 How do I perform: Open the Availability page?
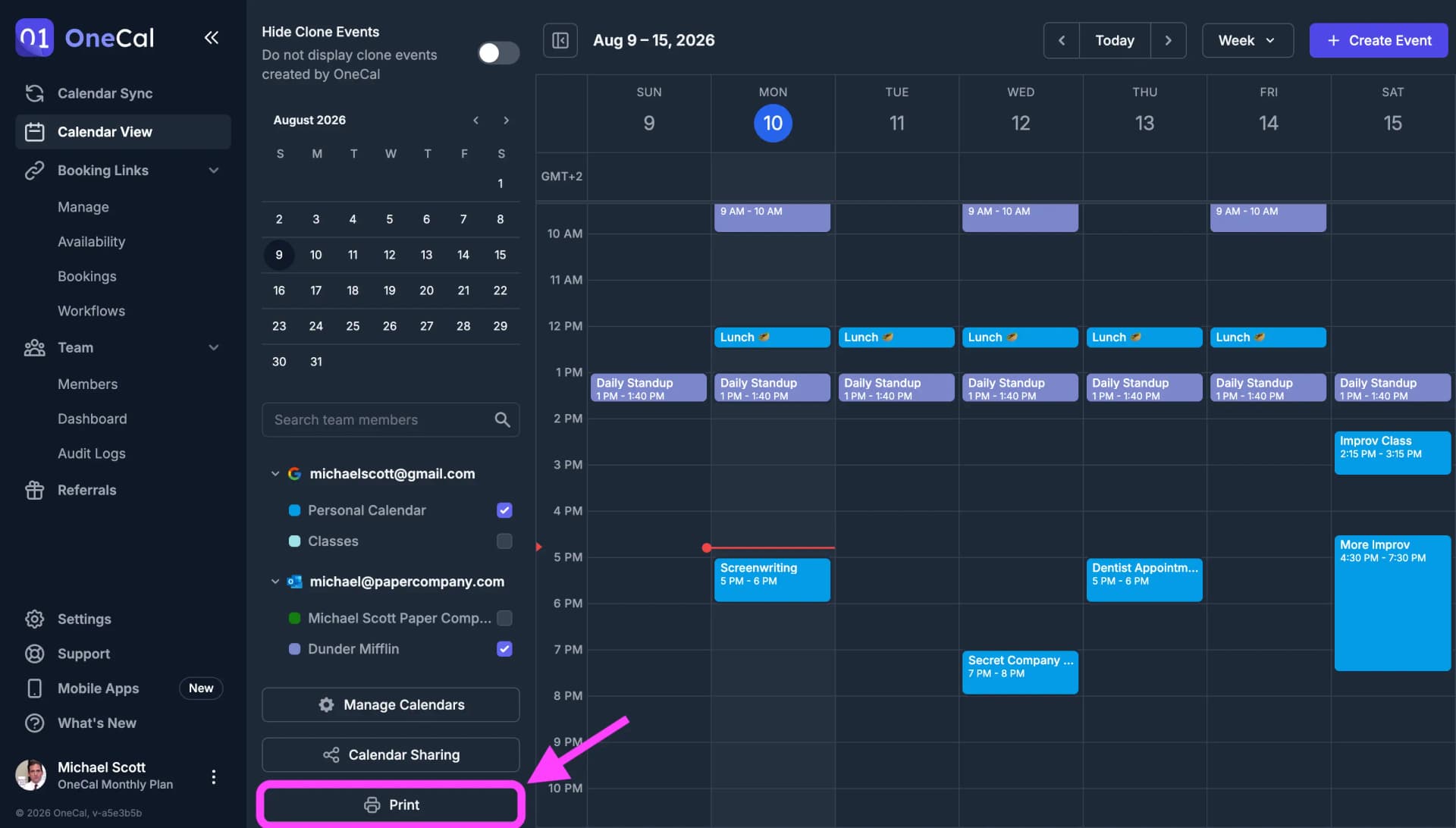[x=92, y=242]
